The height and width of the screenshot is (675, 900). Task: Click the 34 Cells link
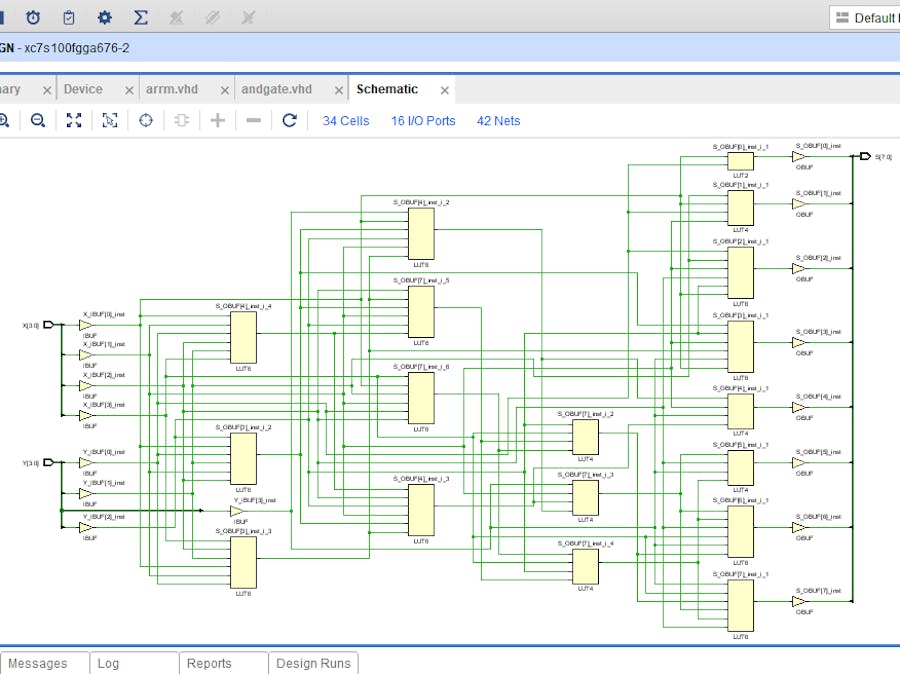345,121
